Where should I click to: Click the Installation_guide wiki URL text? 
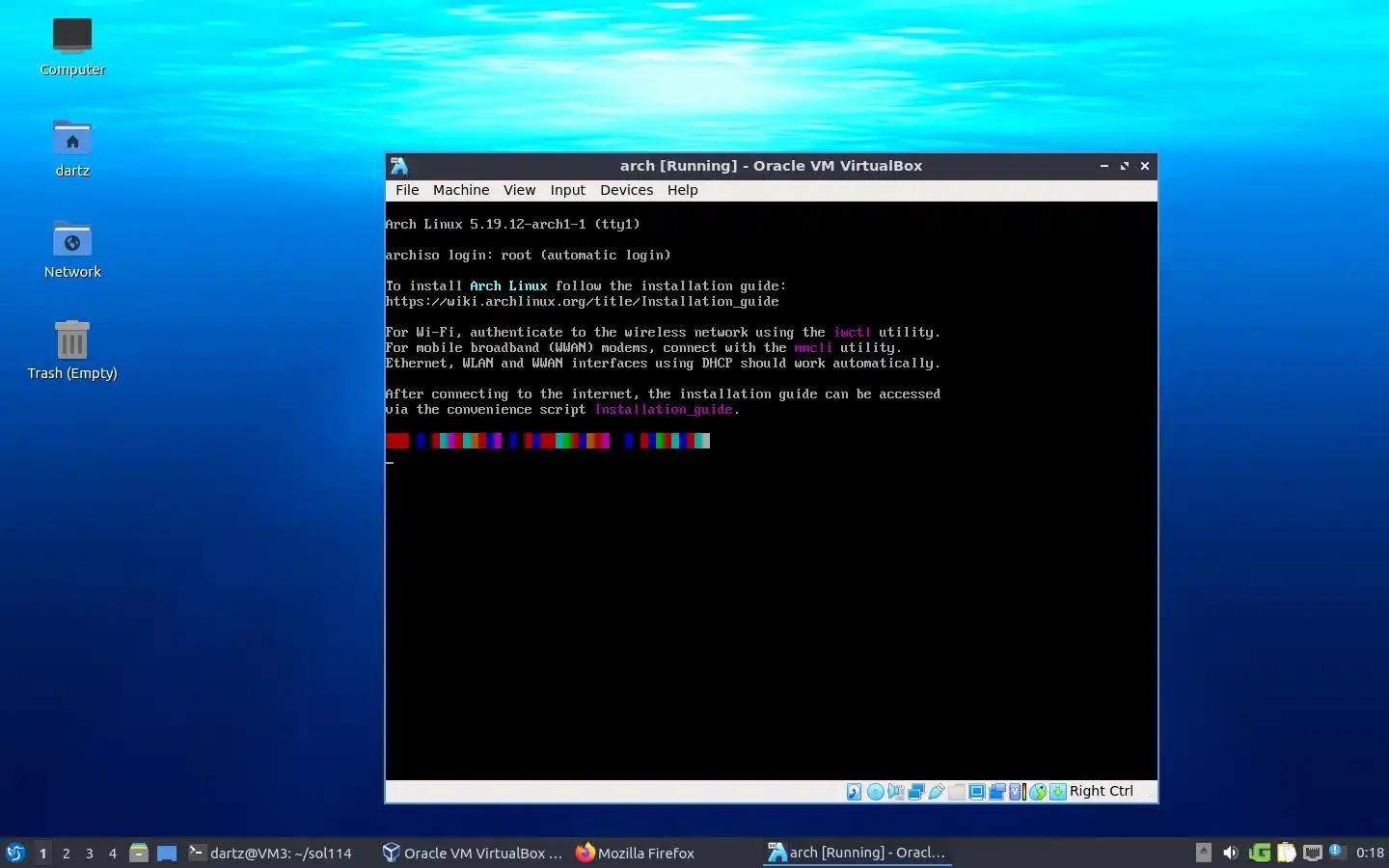[582, 301]
